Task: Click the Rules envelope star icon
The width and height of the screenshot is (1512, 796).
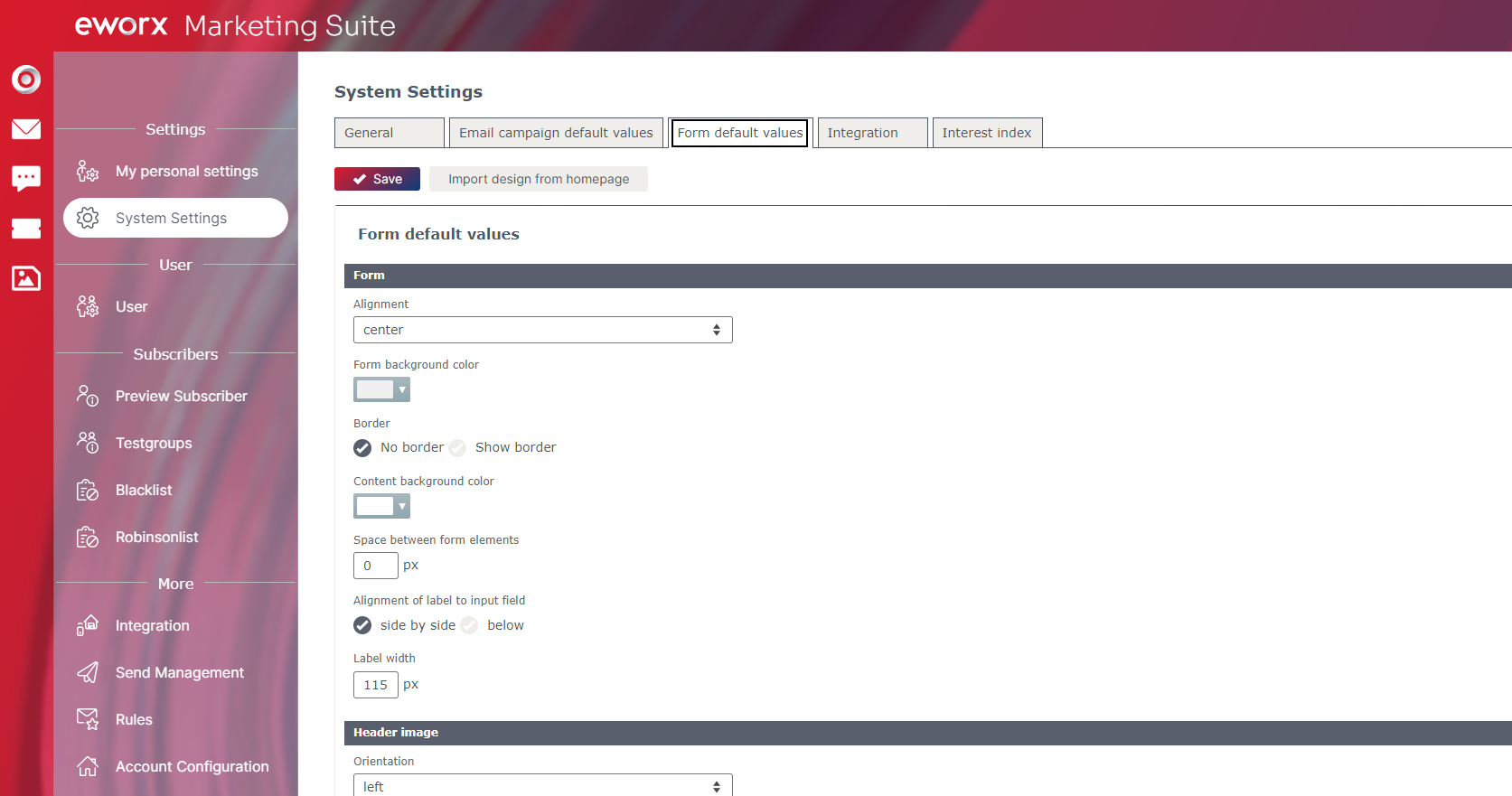Action: pos(88,719)
